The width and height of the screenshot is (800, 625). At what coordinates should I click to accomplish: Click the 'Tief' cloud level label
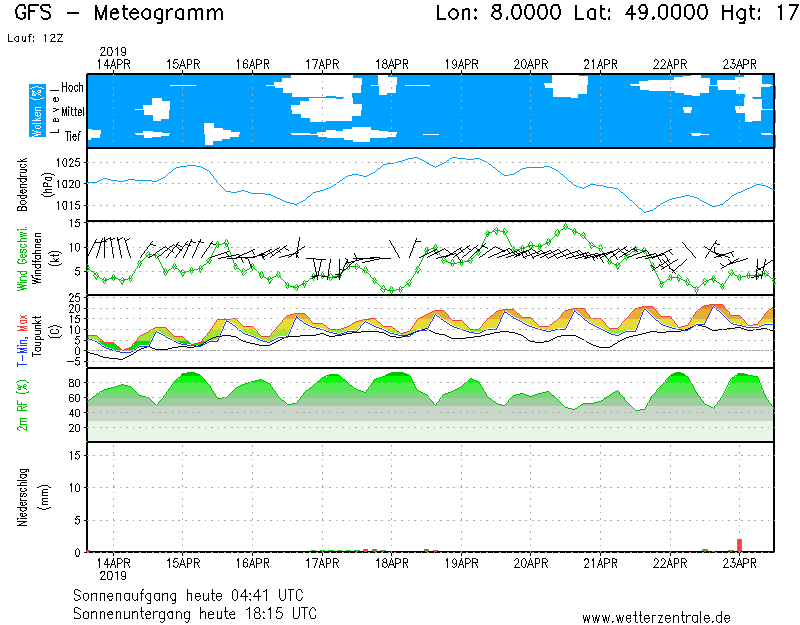coord(73,136)
